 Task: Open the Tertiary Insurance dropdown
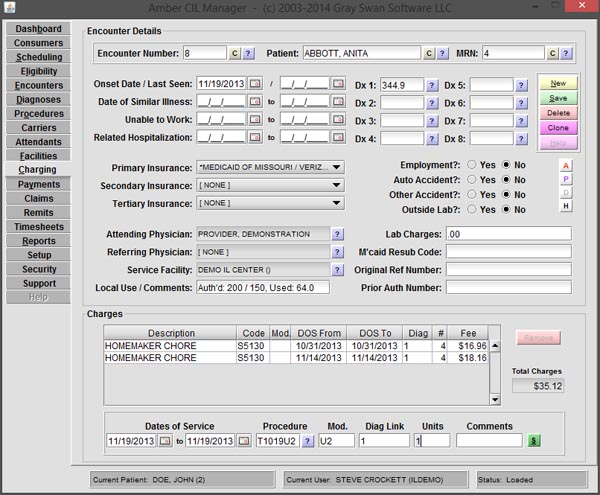tap(336, 203)
